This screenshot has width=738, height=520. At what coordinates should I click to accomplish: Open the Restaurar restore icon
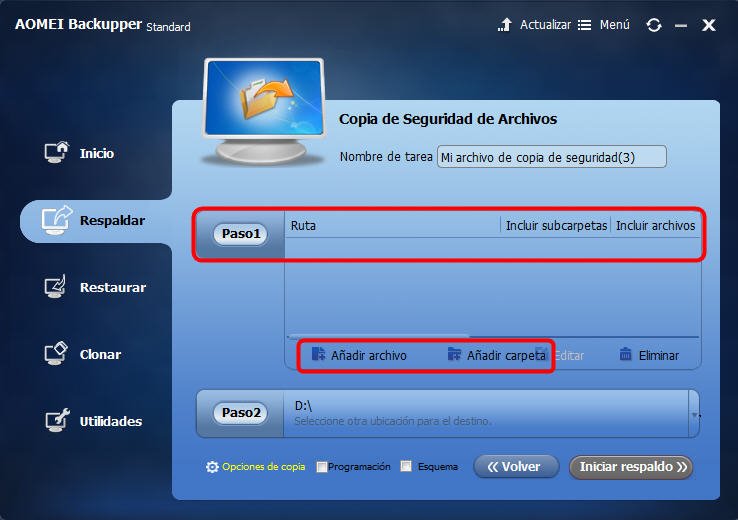click(56, 287)
